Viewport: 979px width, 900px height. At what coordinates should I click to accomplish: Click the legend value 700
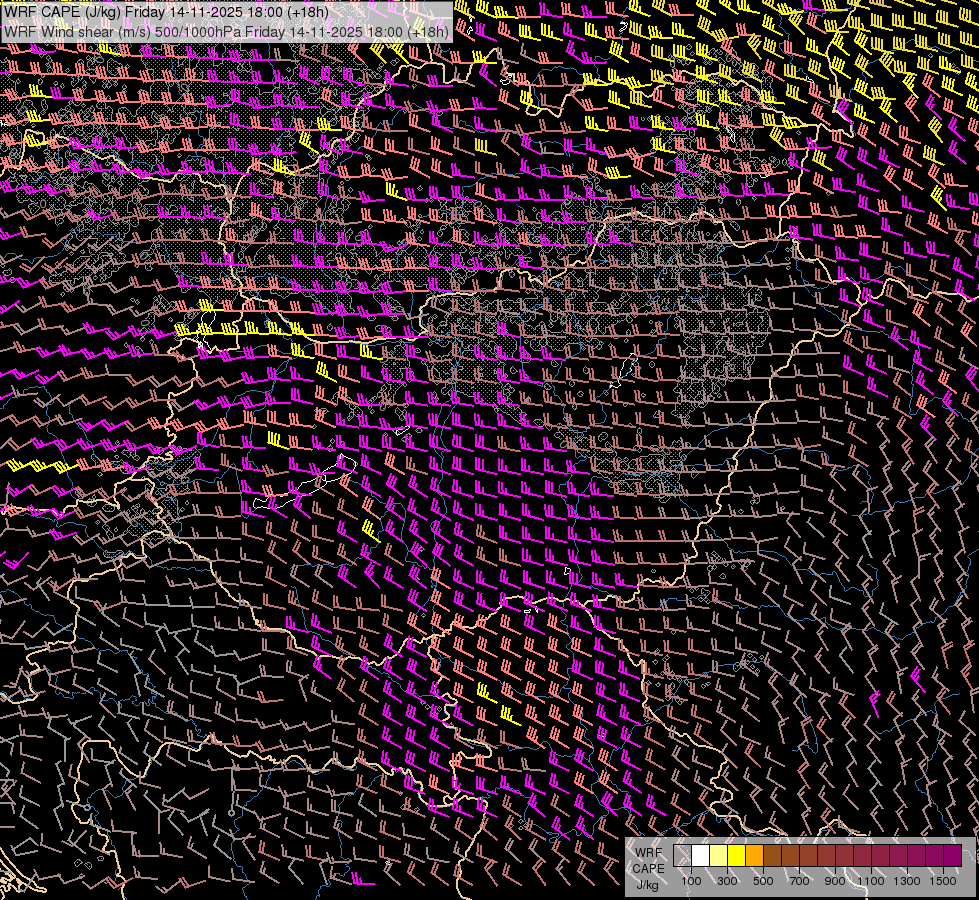coord(799,881)
